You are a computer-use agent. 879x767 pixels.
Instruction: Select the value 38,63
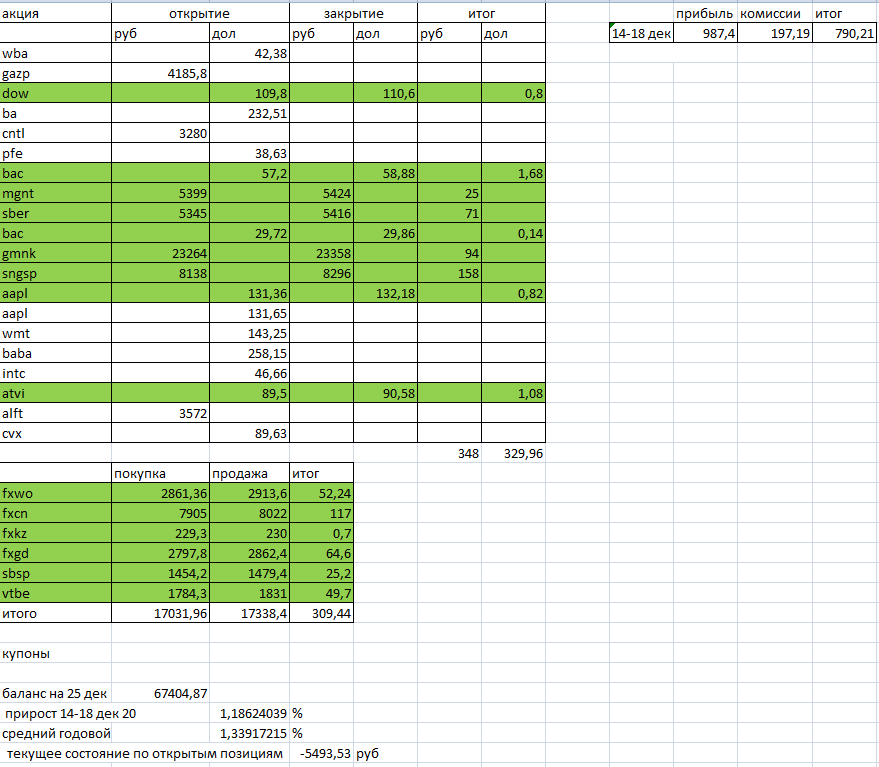point(249,153)
